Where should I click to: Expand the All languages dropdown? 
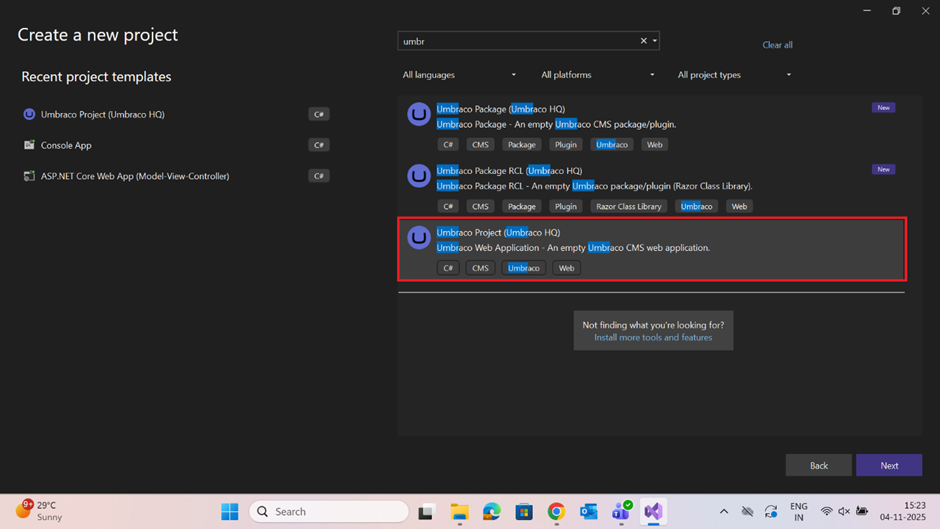click(x=459, y=75)
